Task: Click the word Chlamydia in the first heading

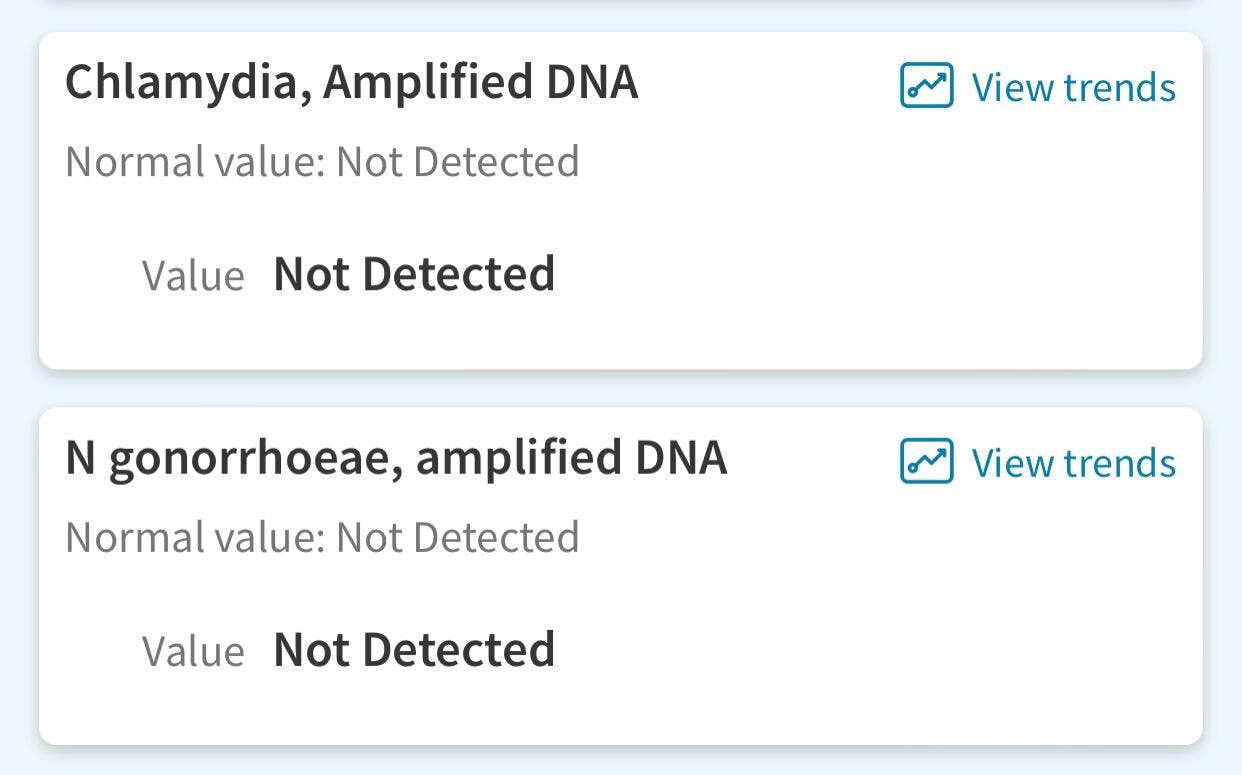Action: (x=182, y=82)
